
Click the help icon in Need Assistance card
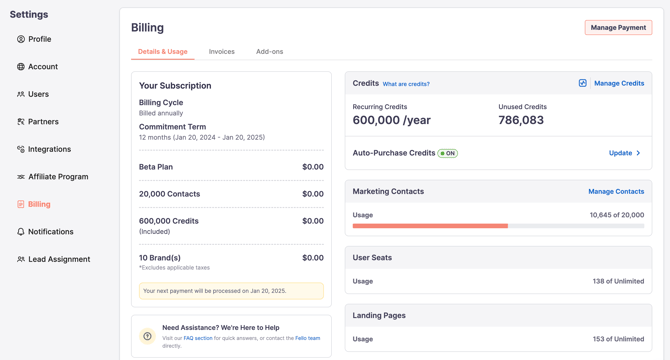pos(147,336)
